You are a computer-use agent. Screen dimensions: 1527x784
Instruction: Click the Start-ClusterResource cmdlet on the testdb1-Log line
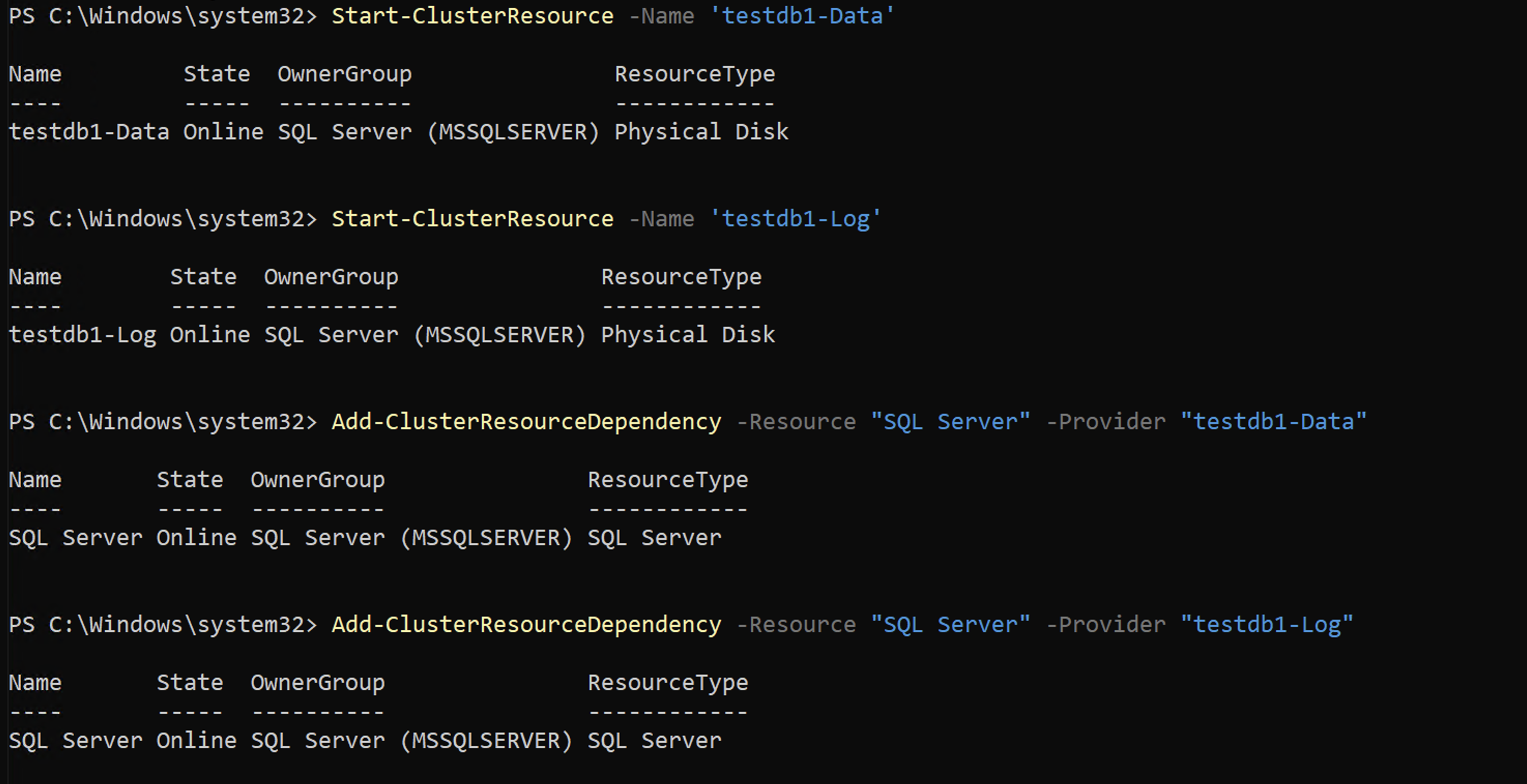pyautogui.click(x=472, y=219)
